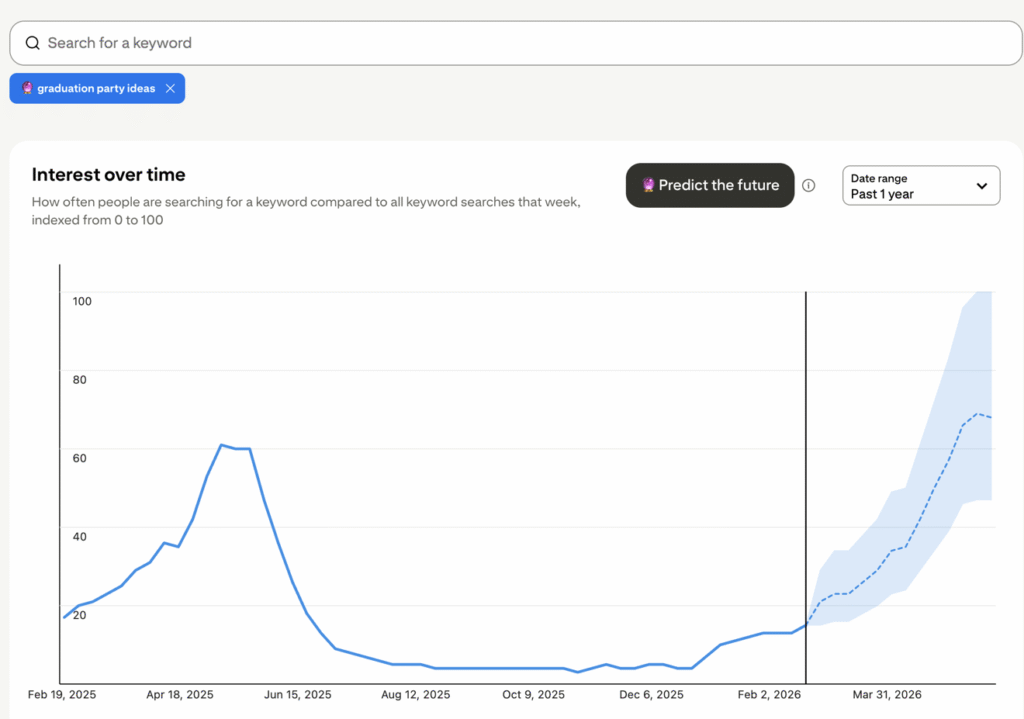
Task: Select the Jun 15, 2025 axis label
Action: point(296,694)
